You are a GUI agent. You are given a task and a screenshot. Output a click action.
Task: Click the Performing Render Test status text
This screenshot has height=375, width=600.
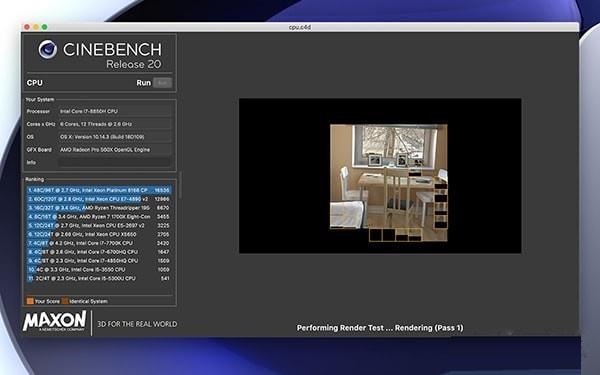pyautogui.click(x=380, y=328)
